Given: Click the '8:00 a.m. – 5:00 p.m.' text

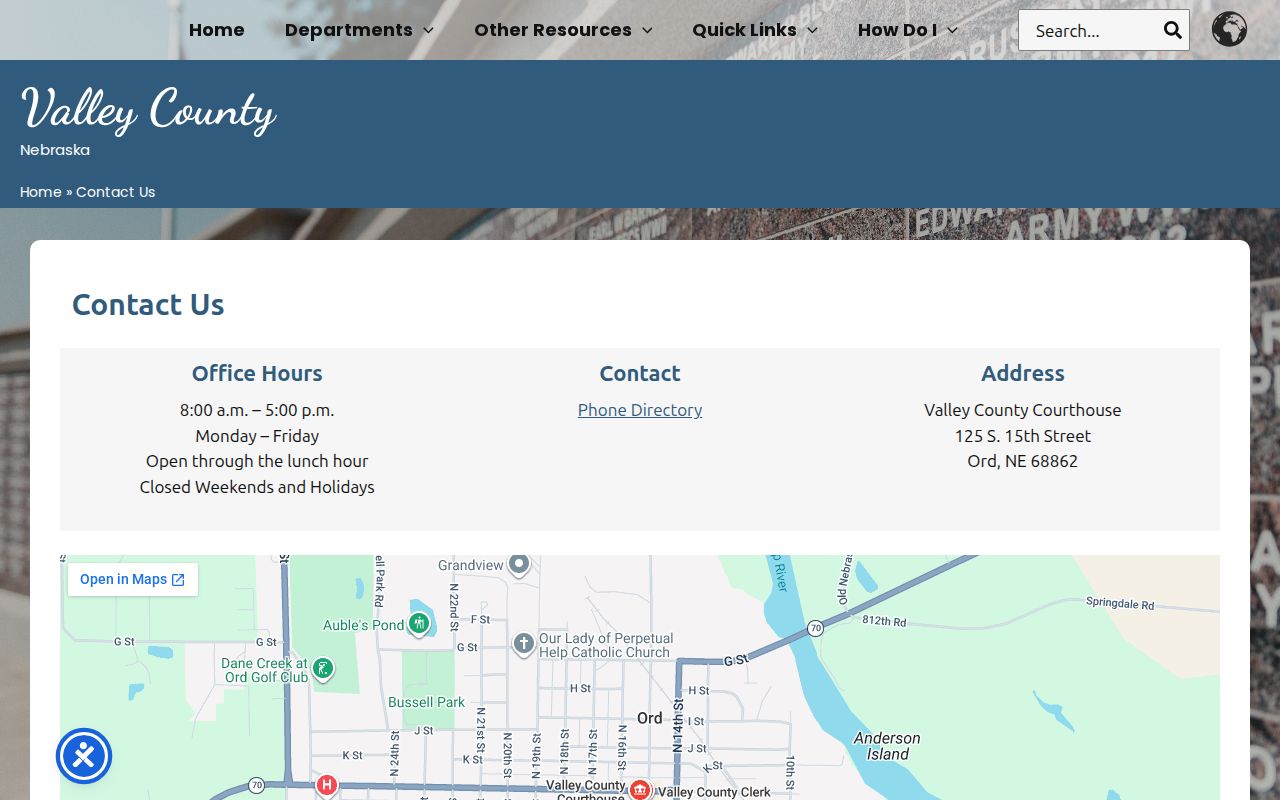Looking at the screenshot, I should point(257,410).
